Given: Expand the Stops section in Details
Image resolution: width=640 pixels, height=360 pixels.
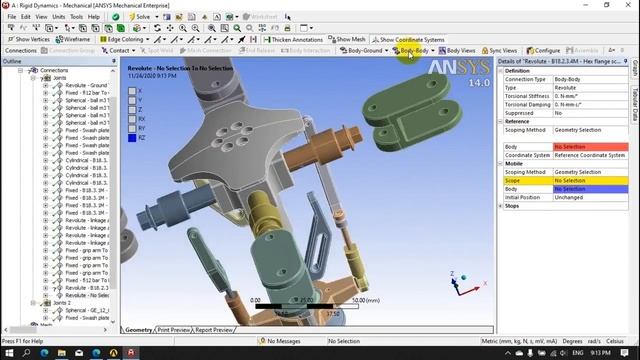Looking at the screenshot, I should point(501,206).
